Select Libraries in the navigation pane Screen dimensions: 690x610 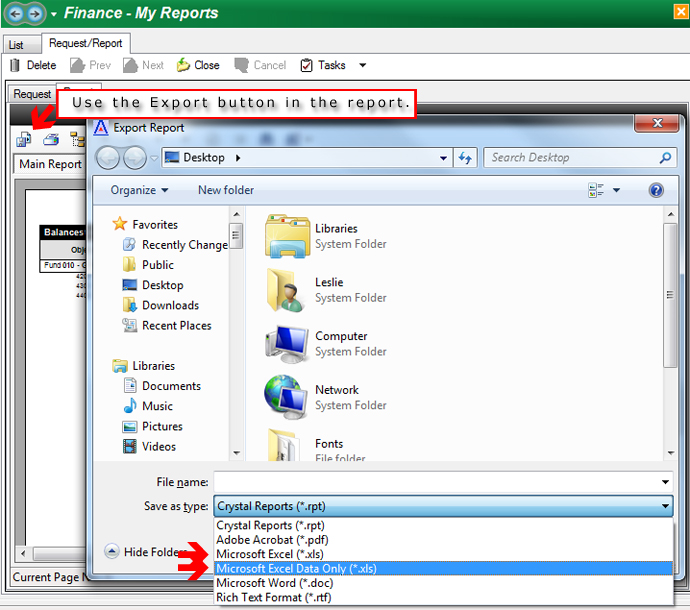(144, 366)
